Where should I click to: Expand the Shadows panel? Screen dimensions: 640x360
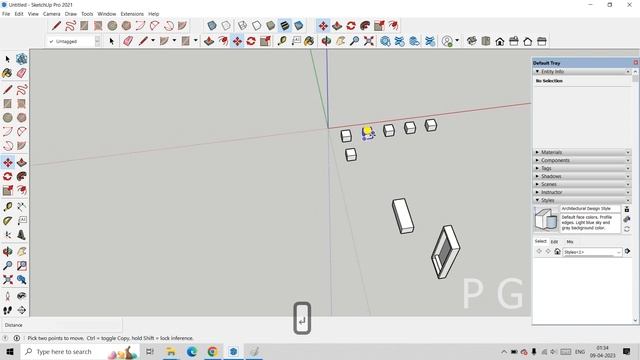537,176
